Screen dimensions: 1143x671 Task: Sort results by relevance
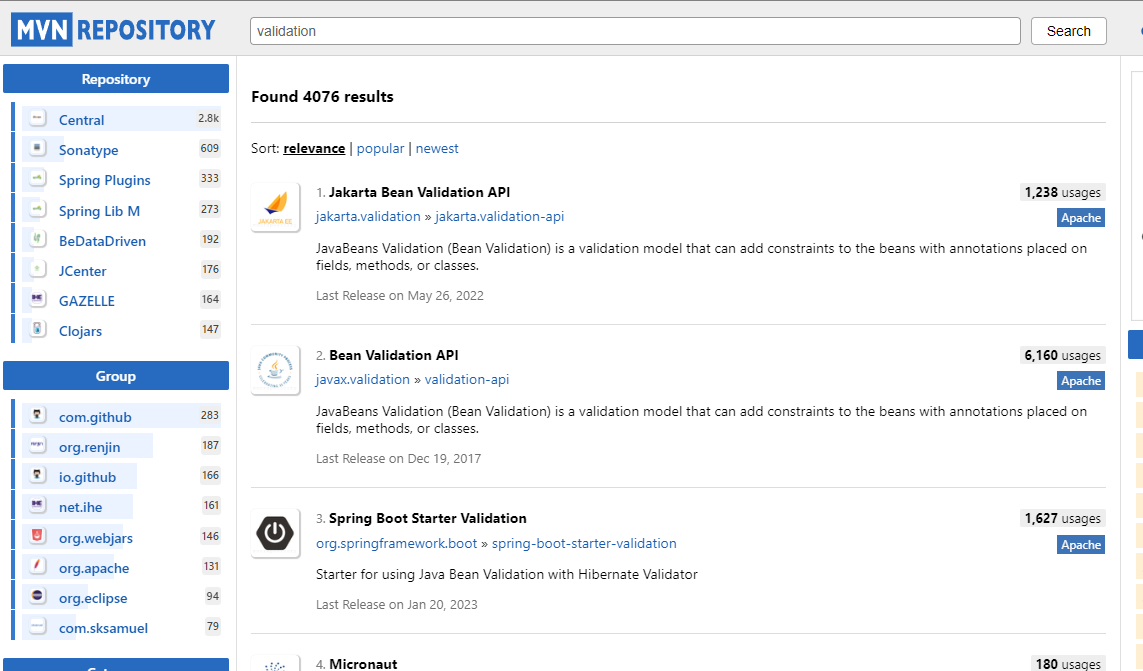tap(314, 148)
